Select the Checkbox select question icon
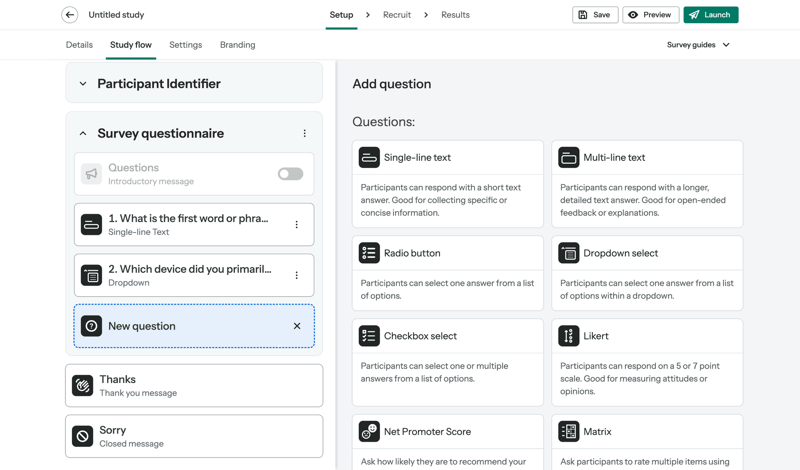The height and width of the screenshot is (470, 800). pos(369,336)
